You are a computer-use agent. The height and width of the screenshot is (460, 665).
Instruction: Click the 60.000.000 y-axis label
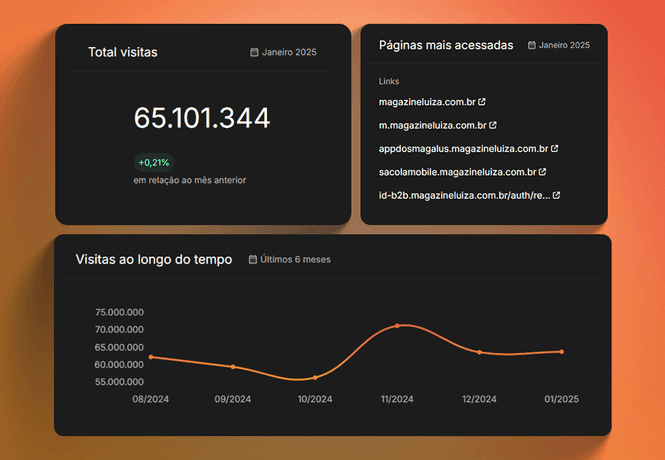point(119,365)
